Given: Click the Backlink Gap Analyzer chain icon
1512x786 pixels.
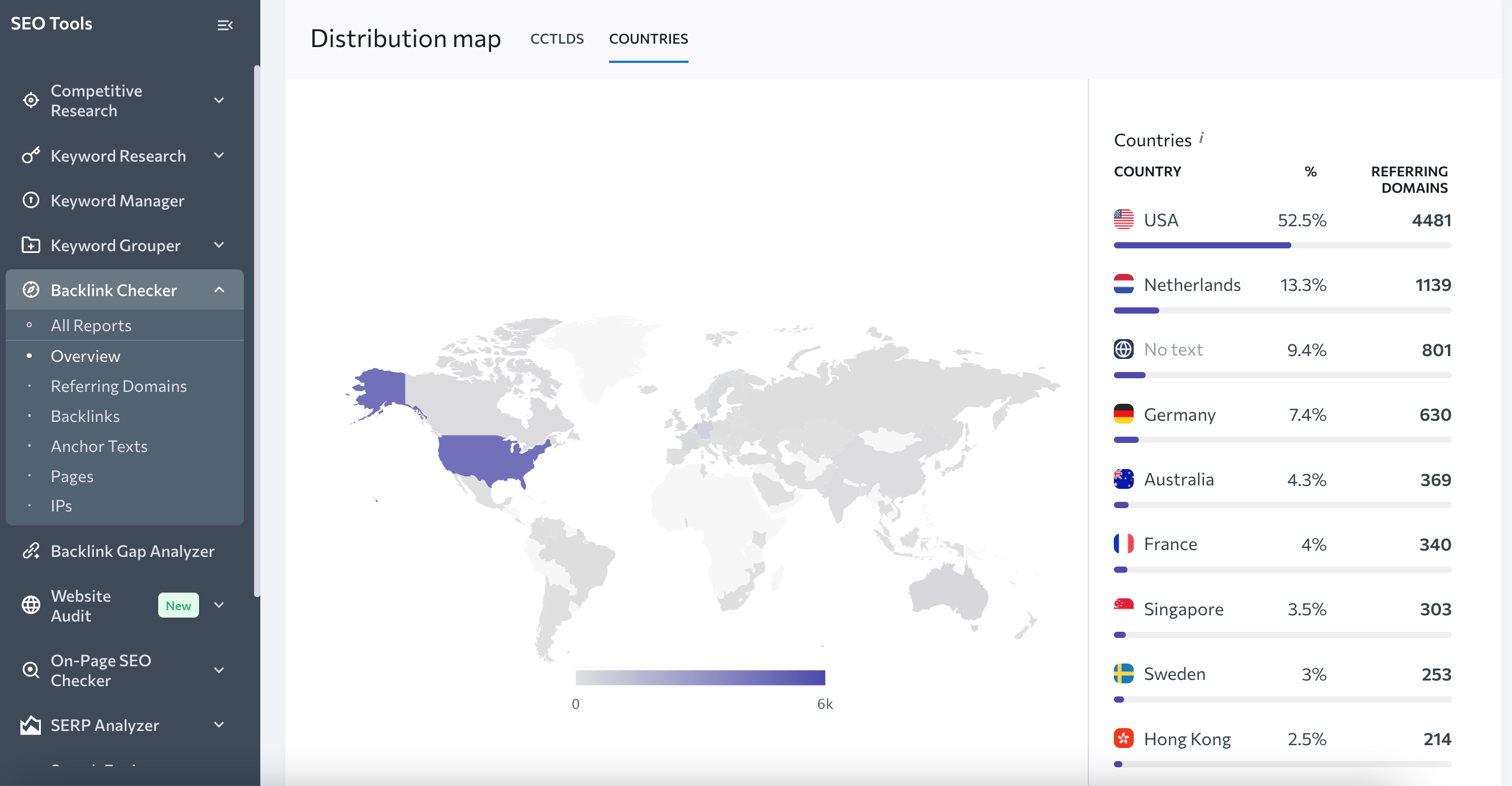Looking at the screenshot, I should 31,551.
